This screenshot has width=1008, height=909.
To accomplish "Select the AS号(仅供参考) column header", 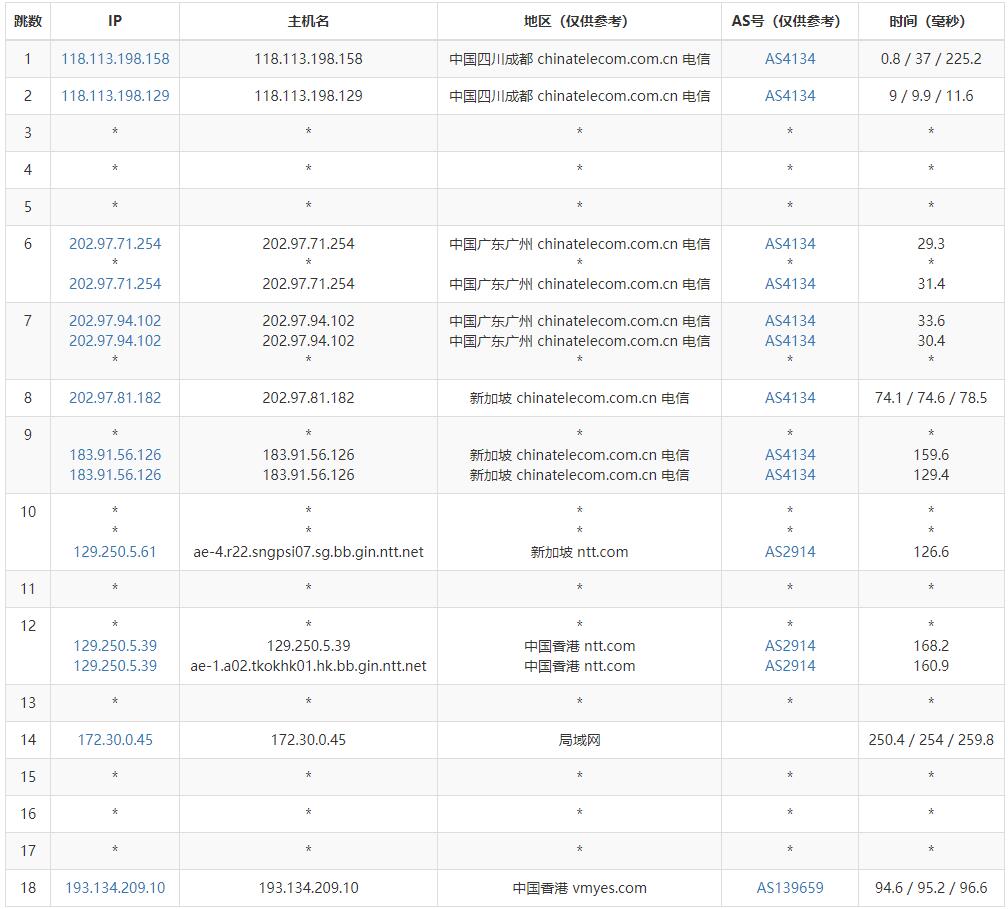I will pos(790,21).
